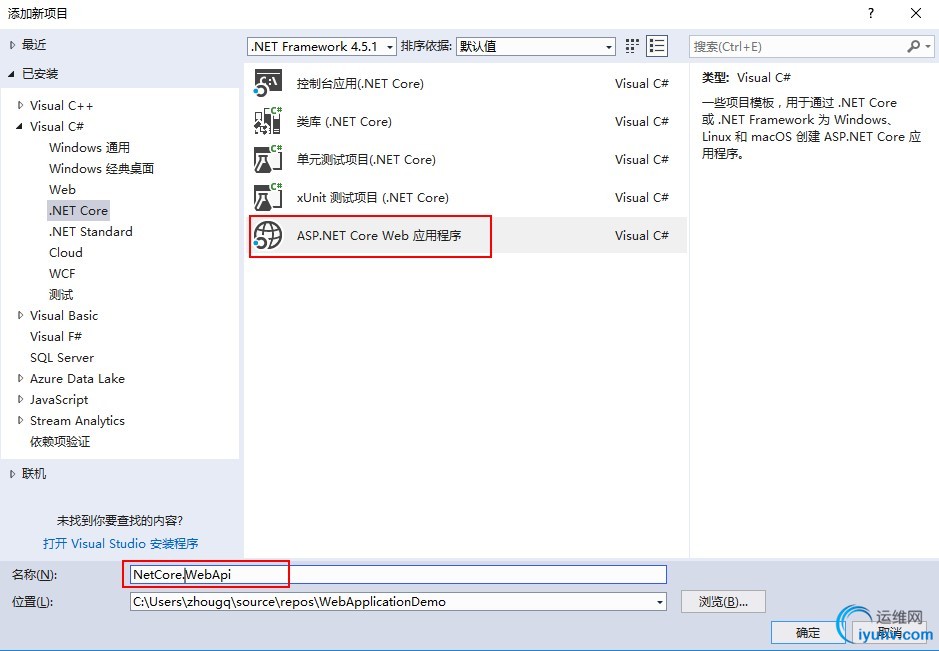Screen dimensions: 939x651
Task: Expand the 最近 section
Action: pos(13,45)
